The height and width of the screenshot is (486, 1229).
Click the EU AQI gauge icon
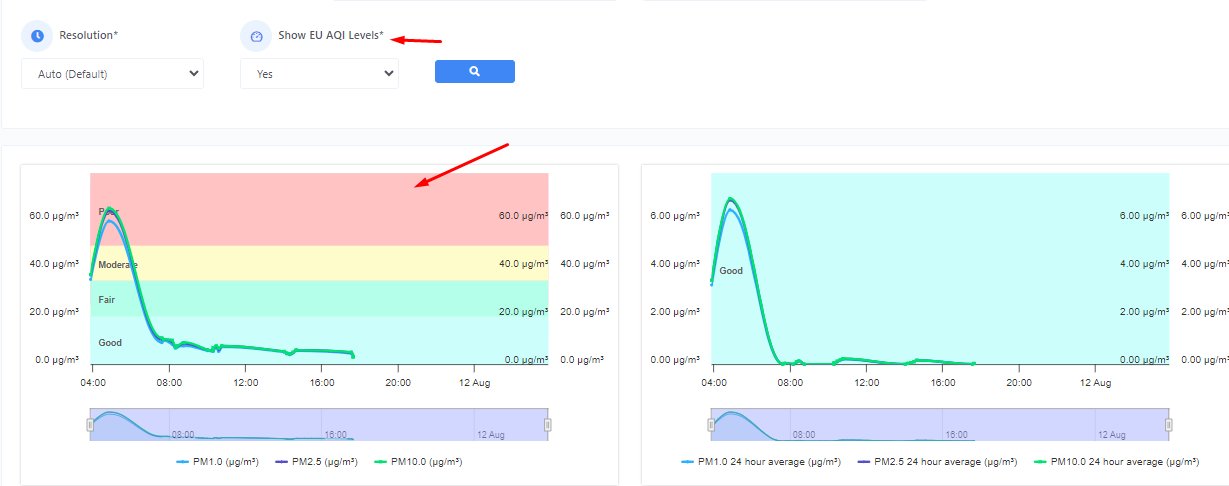256,36
